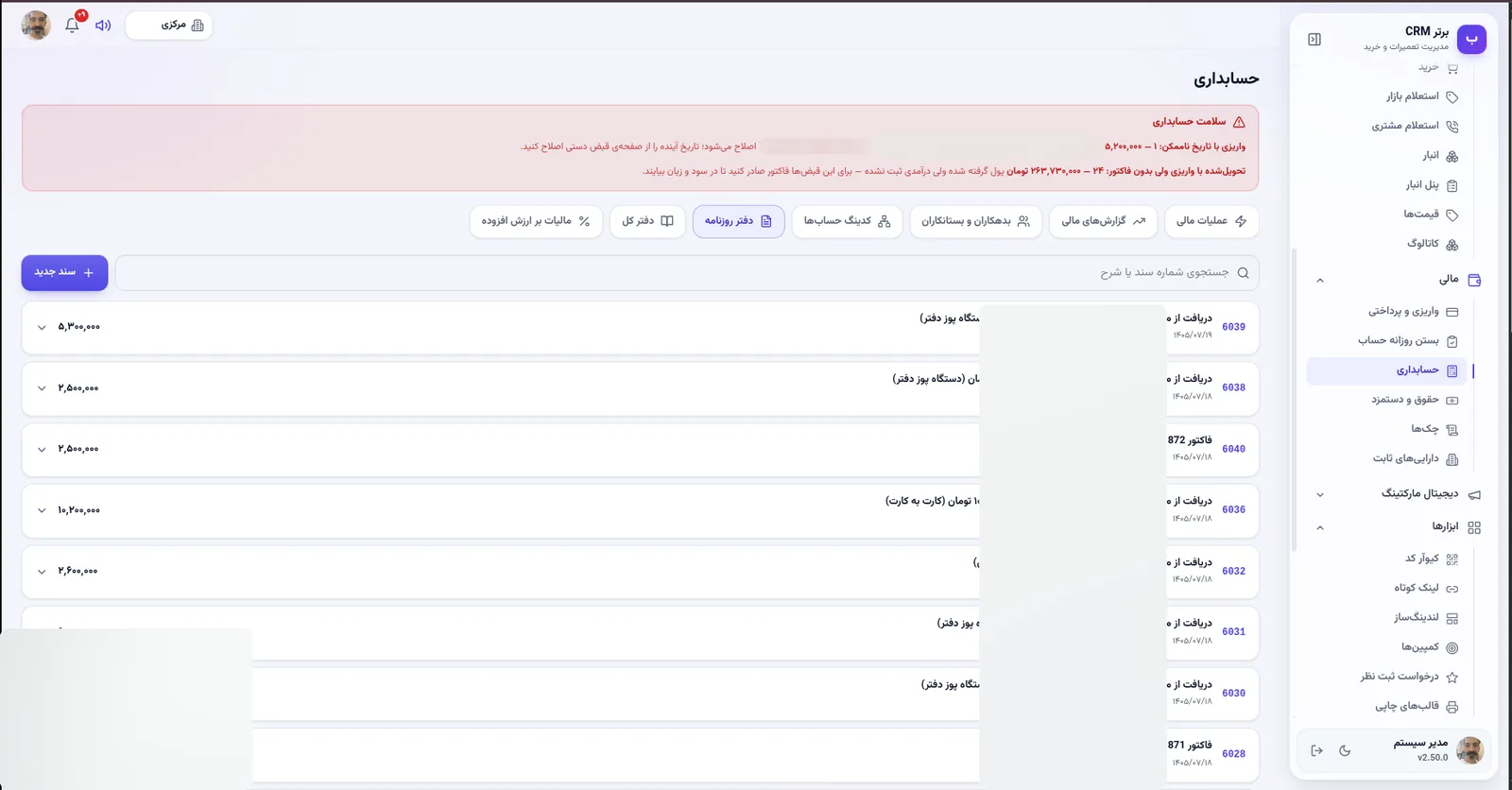Viewport: 1512px width, 790px height.
Task: Focus the جستجوی شماره سند search field
Action: [x=687, y=273]
